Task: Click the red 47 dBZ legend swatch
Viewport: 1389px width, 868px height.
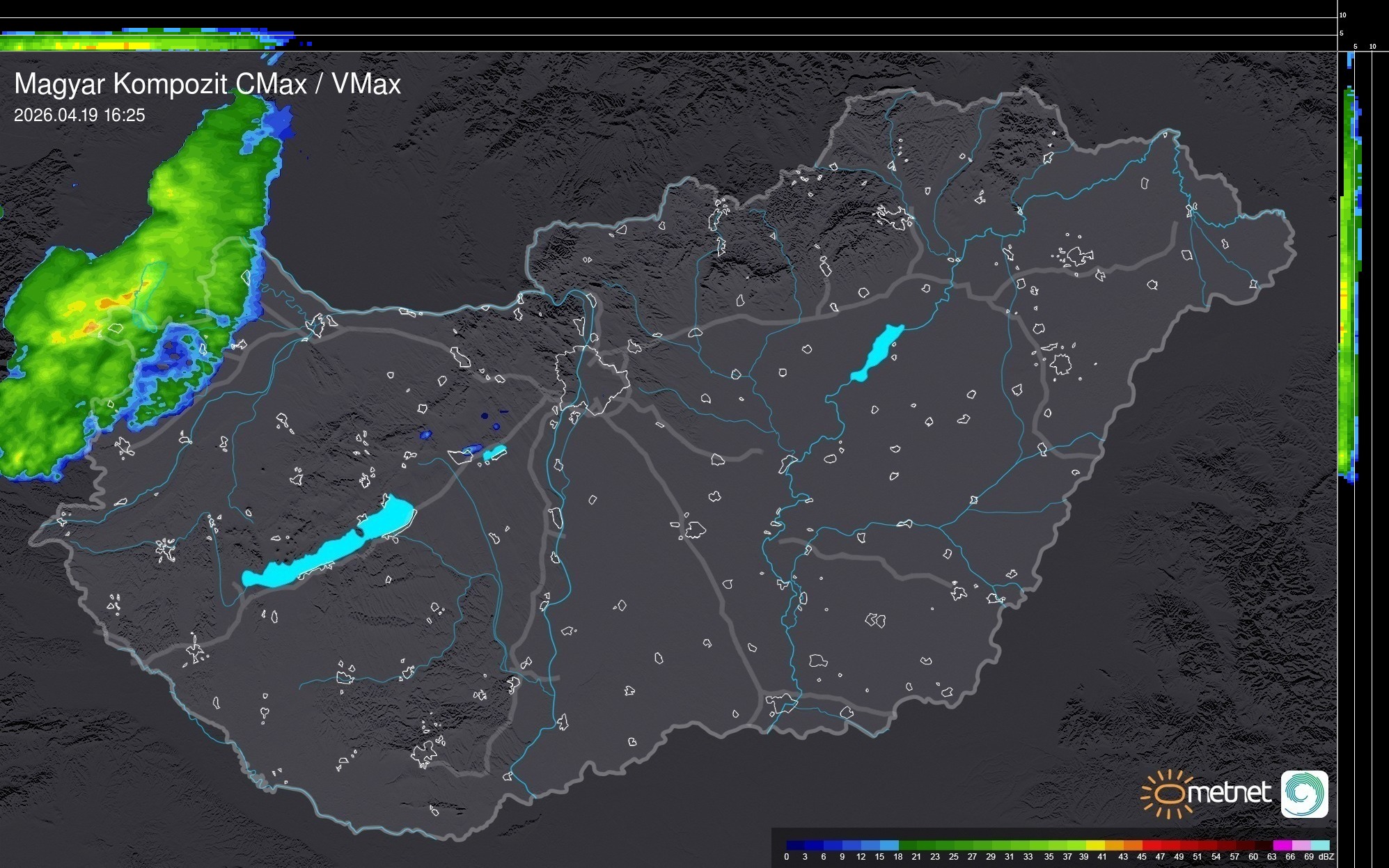Action: coord(1170,845)
